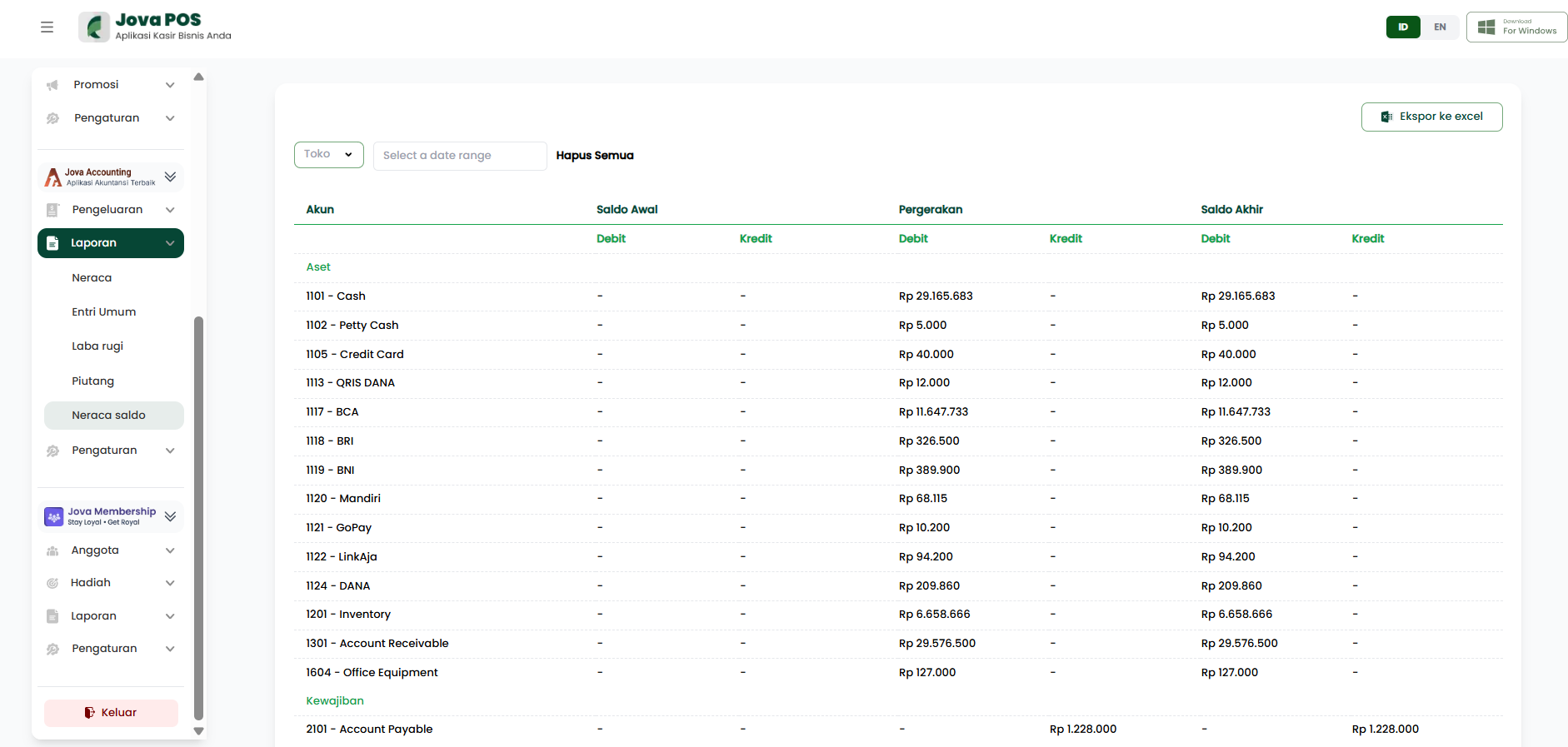Open the Neraca report
The image size is (1568, 747).
(x=92, y=278)
